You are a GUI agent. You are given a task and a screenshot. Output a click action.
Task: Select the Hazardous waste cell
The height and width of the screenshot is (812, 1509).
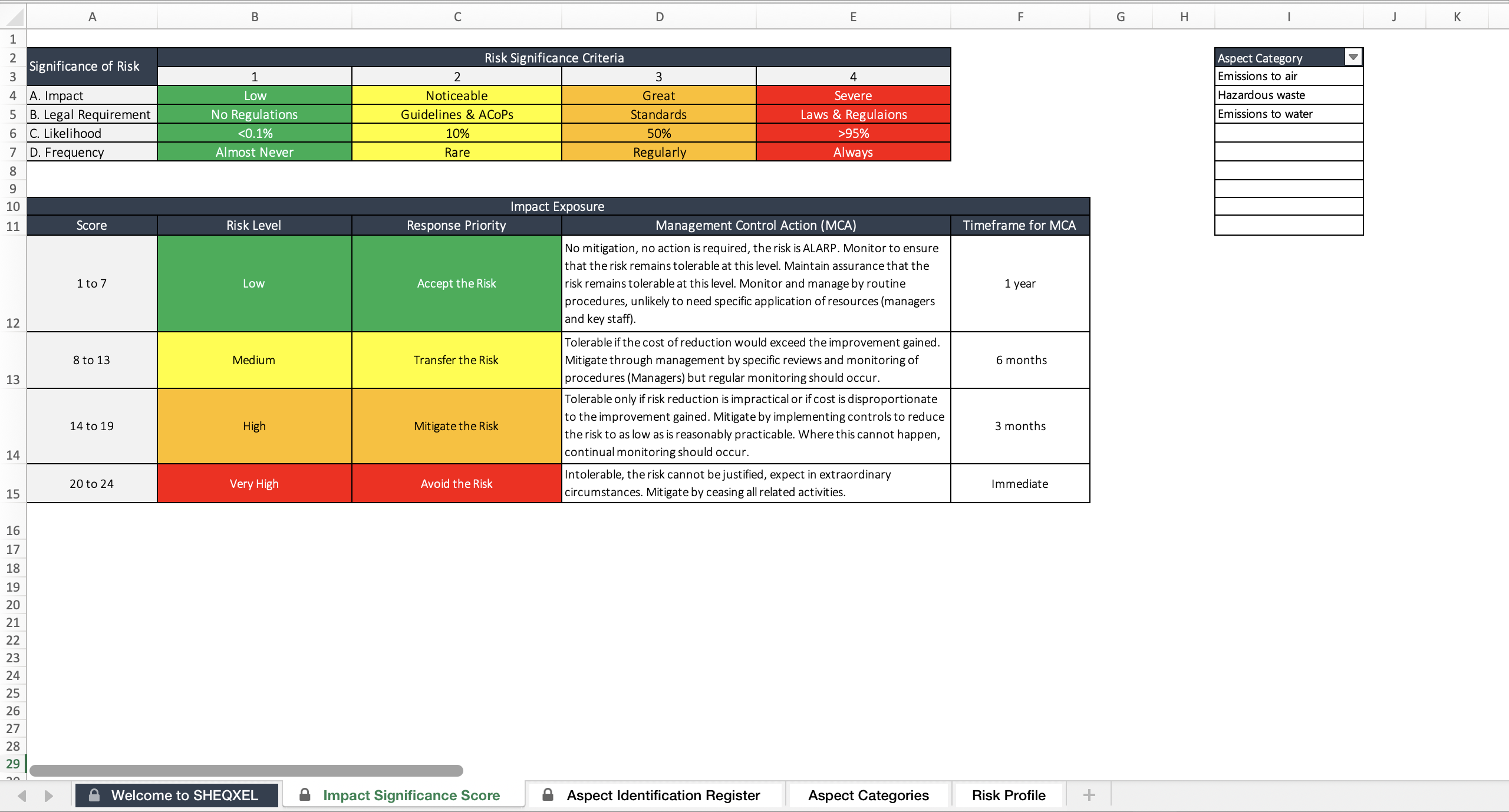tap(1289, 95)
